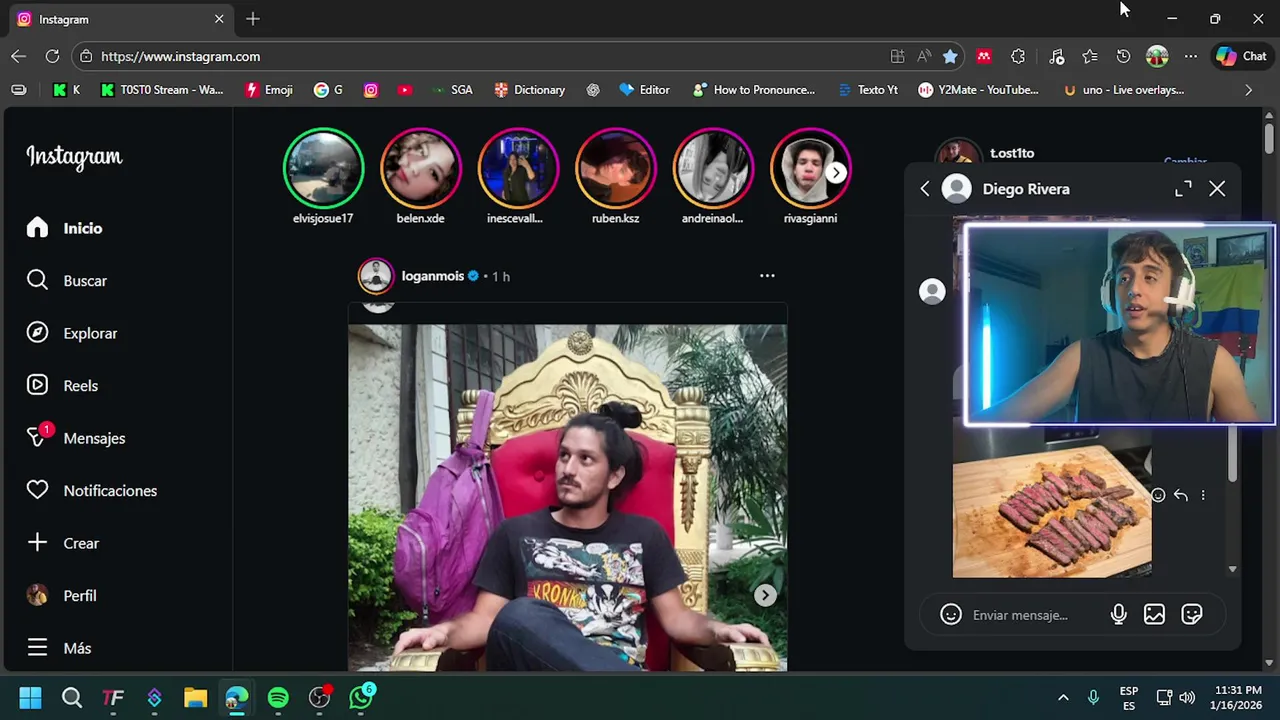Viewport: 1280px width, 720px height.
Task: Open the Inicio home page
Action: coord(65,228)
